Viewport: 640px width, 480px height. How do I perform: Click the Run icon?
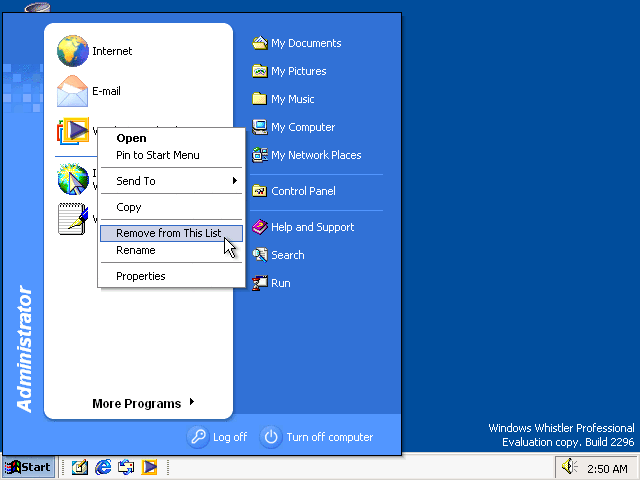coord(260,283)
